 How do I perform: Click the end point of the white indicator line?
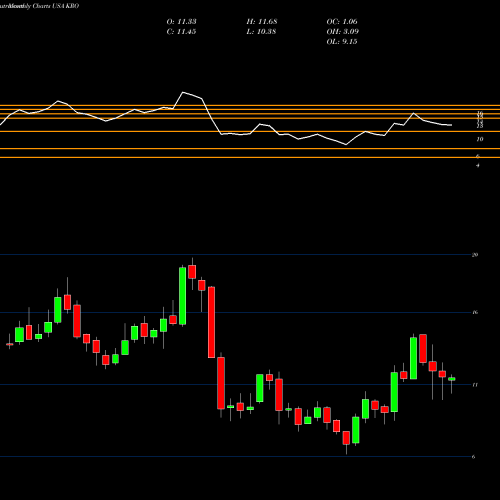[x=451, y=125]
